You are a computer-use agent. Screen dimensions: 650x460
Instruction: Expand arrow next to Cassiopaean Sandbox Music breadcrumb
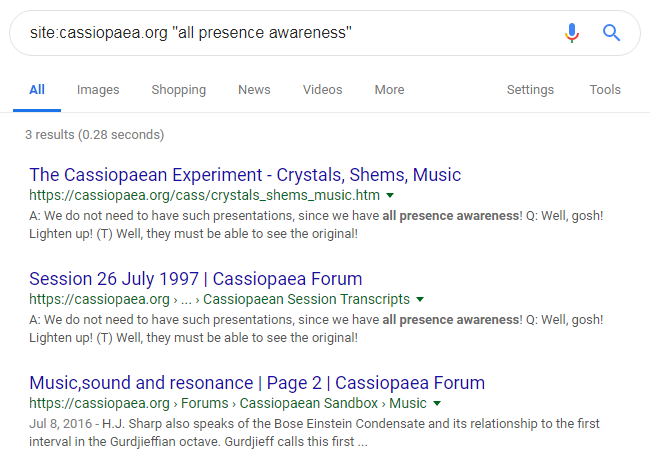tap(436, 404)
